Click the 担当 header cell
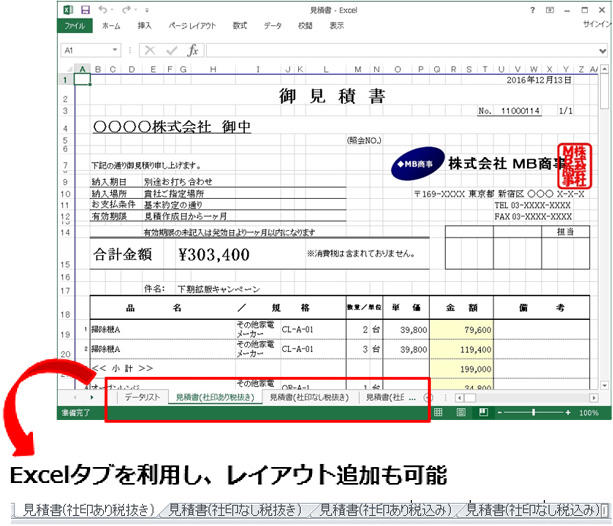Viewport: 613px width, 526px height. click(x=565, y=232)
